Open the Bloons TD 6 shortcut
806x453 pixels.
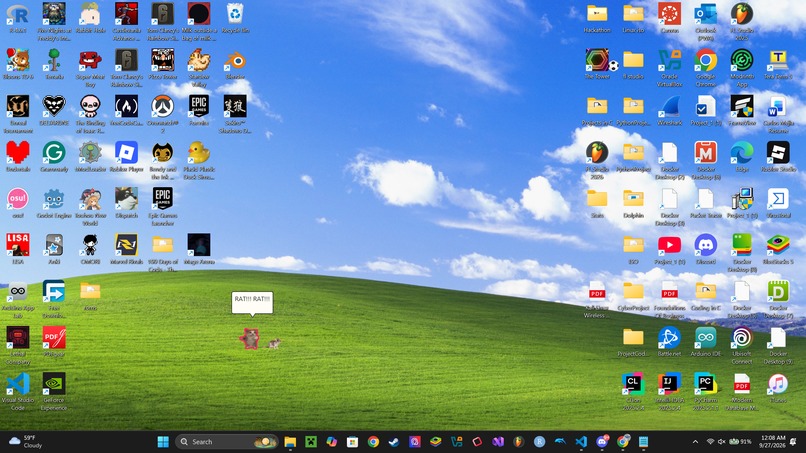pyautogui.click(x=18, y=61)
